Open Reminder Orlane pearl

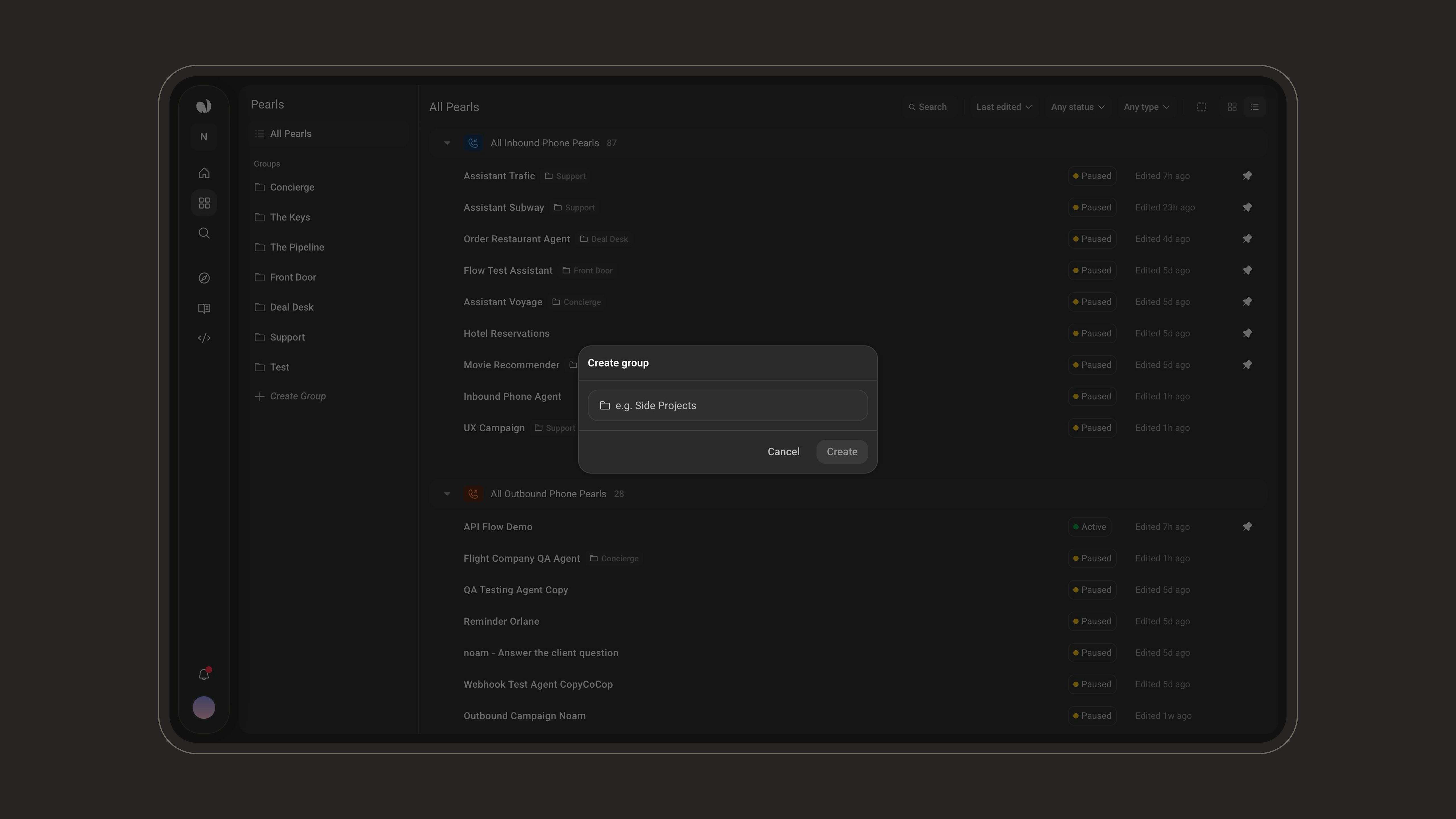(x=501, y=621)
